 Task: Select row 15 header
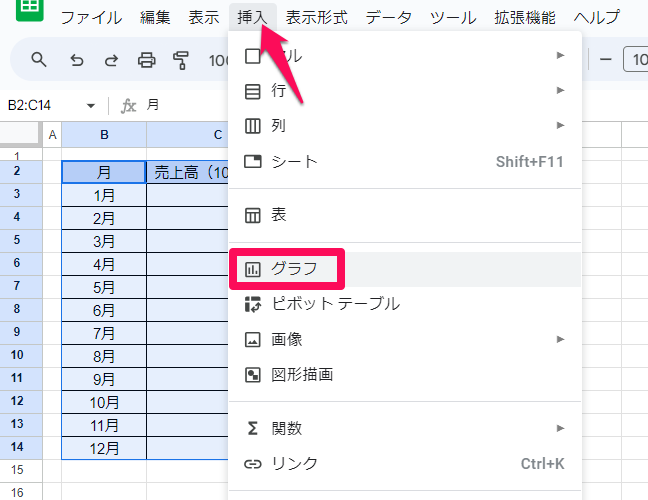pyautogui.click(x=21, y=470)
